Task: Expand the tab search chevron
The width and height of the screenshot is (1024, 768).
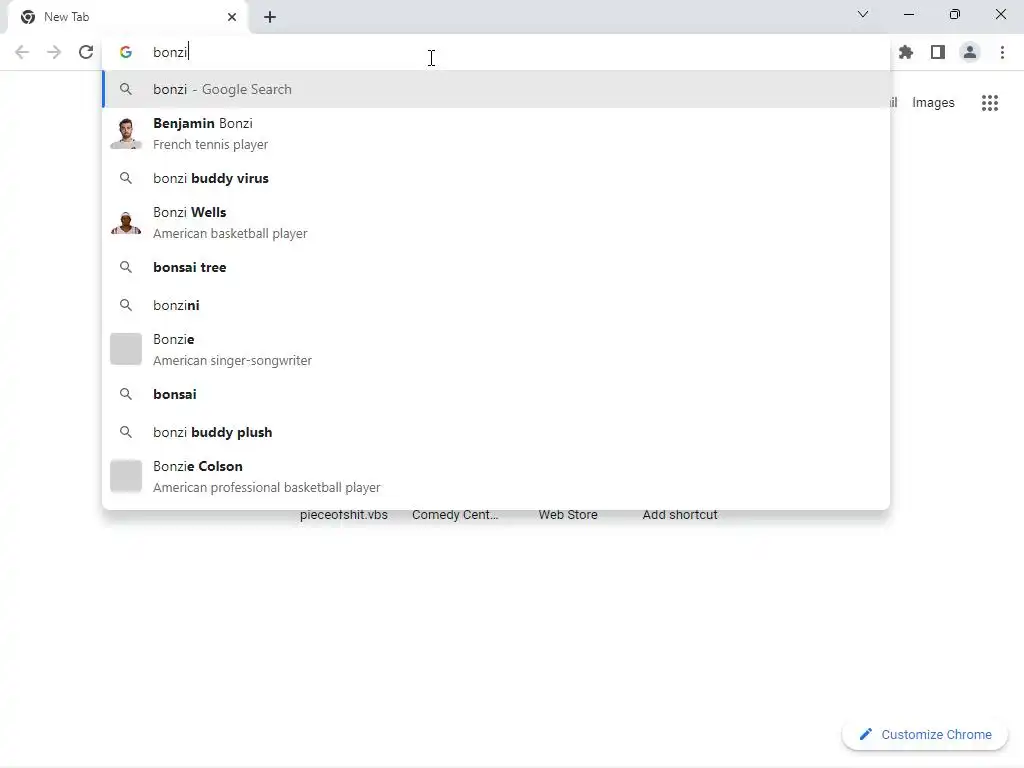Action: pyautogui.click(x=863, y=14)
